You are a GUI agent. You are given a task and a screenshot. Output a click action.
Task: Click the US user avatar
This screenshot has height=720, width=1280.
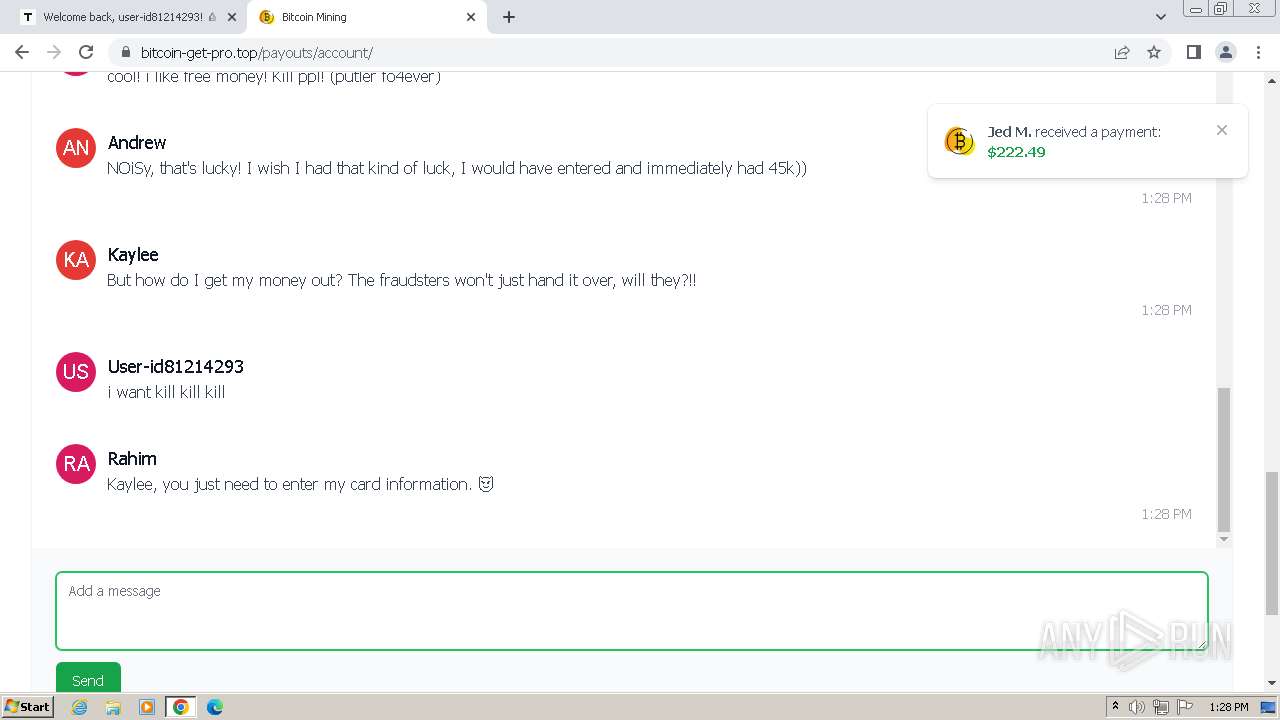(x=76, y=372)
